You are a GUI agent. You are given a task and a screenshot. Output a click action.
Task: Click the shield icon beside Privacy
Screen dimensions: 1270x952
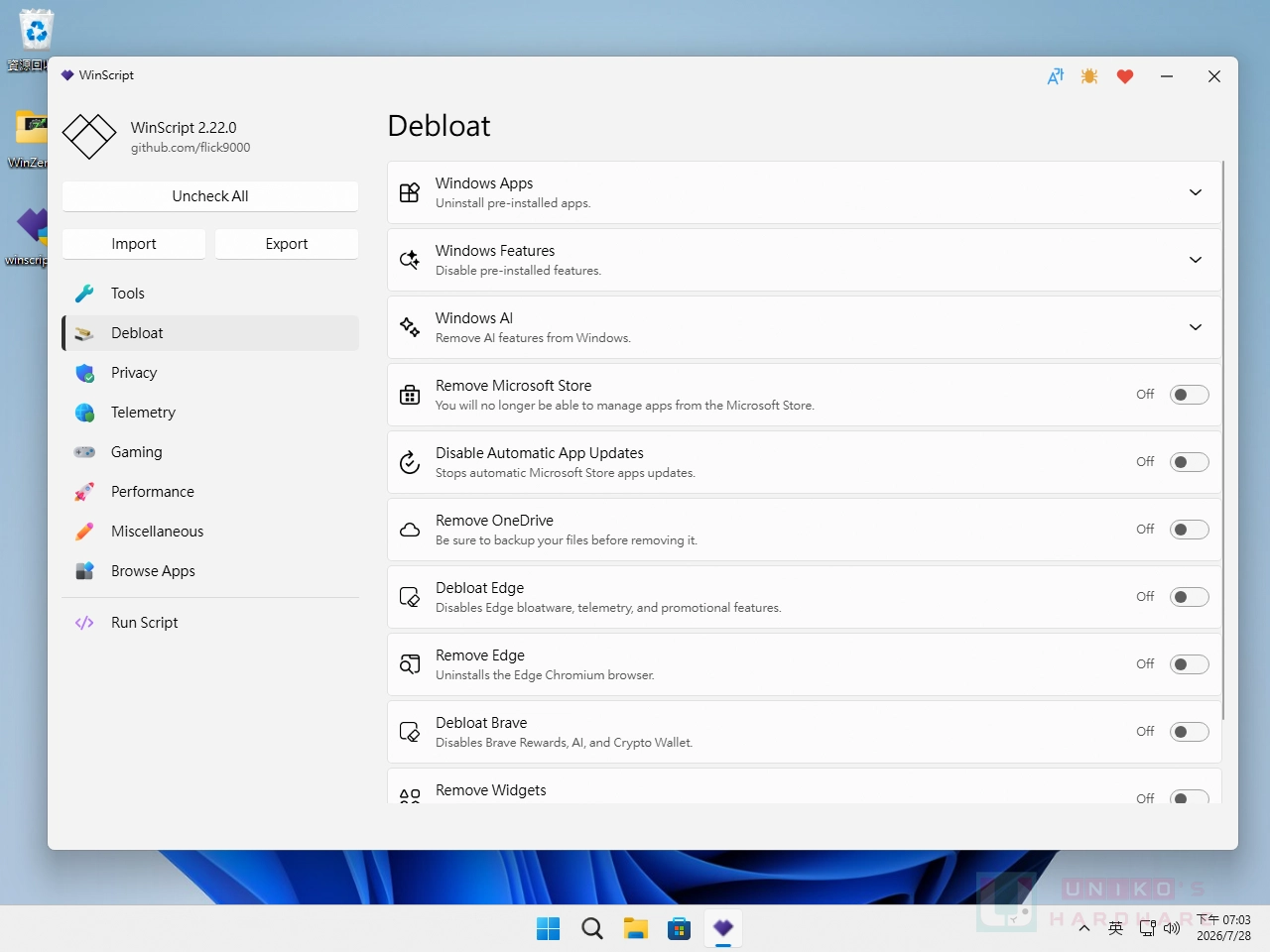84,373
